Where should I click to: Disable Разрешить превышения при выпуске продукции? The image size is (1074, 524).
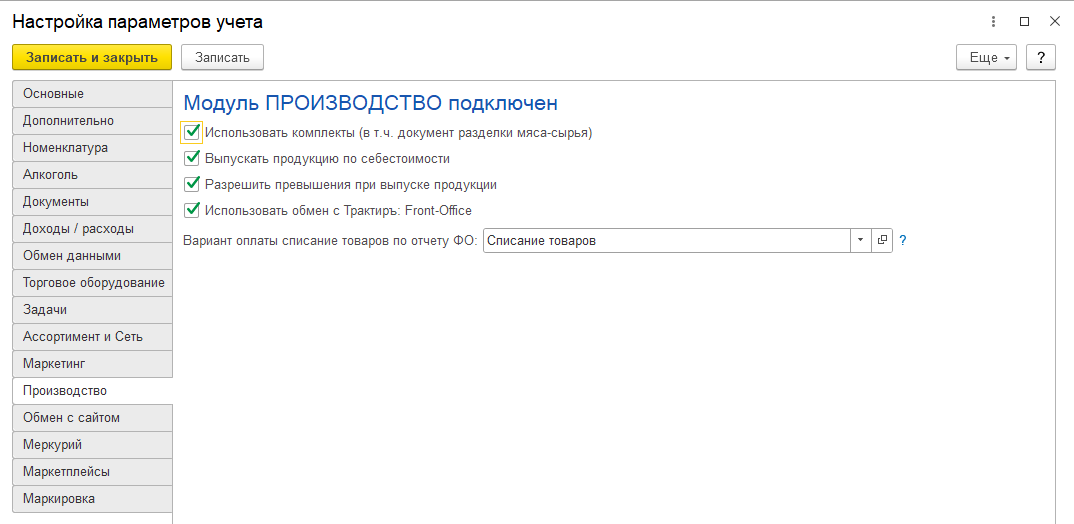click(x=193, y=184)
